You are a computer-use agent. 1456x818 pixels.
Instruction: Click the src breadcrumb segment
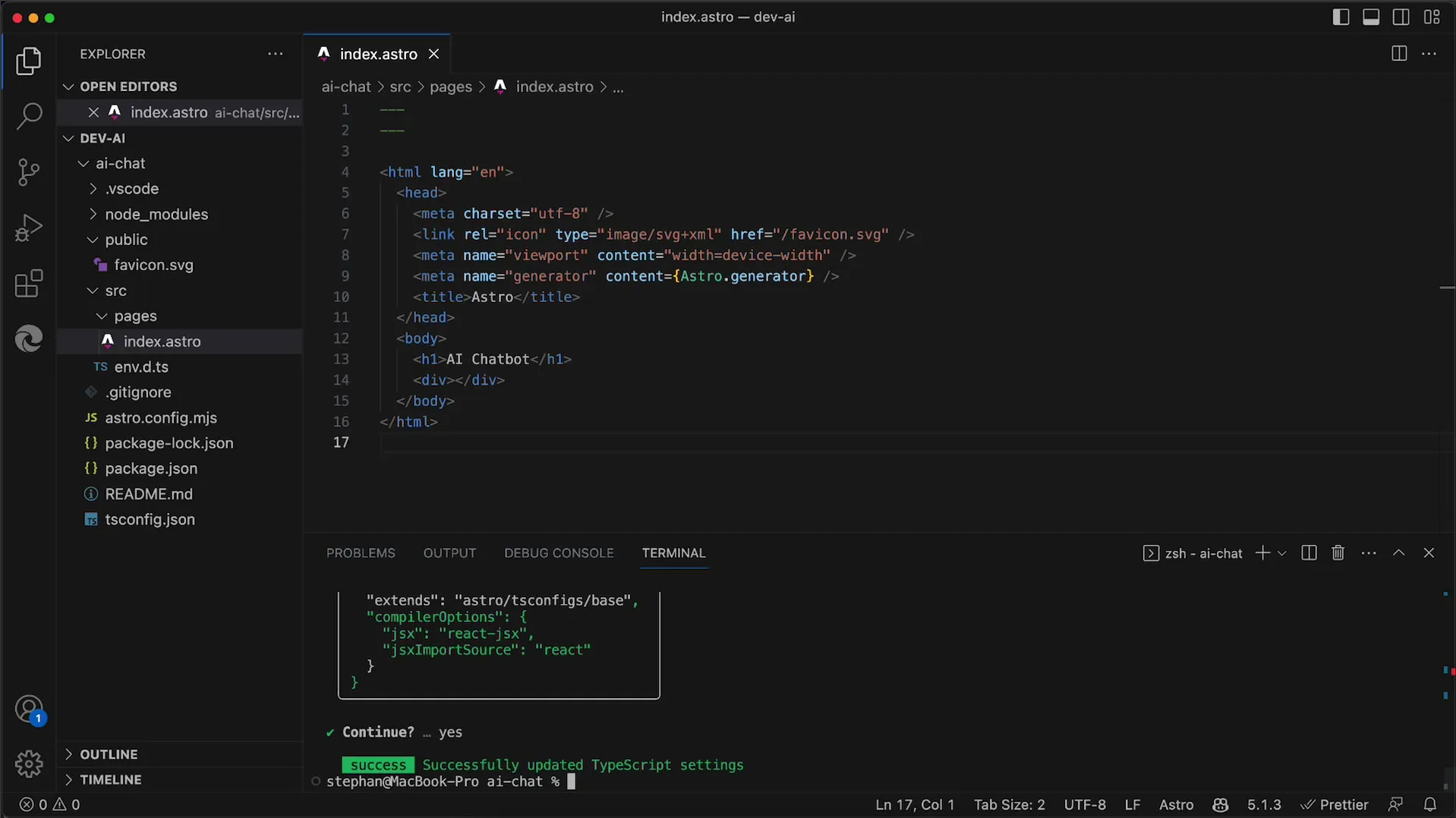coord(400,87)
